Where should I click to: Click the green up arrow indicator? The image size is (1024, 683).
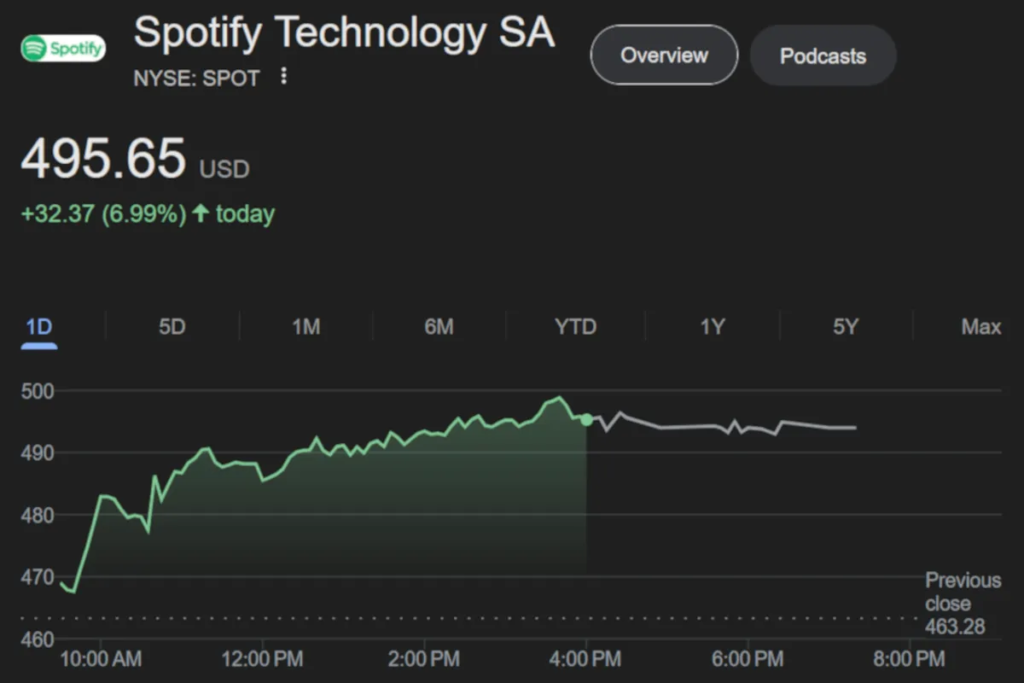point(201,213)
